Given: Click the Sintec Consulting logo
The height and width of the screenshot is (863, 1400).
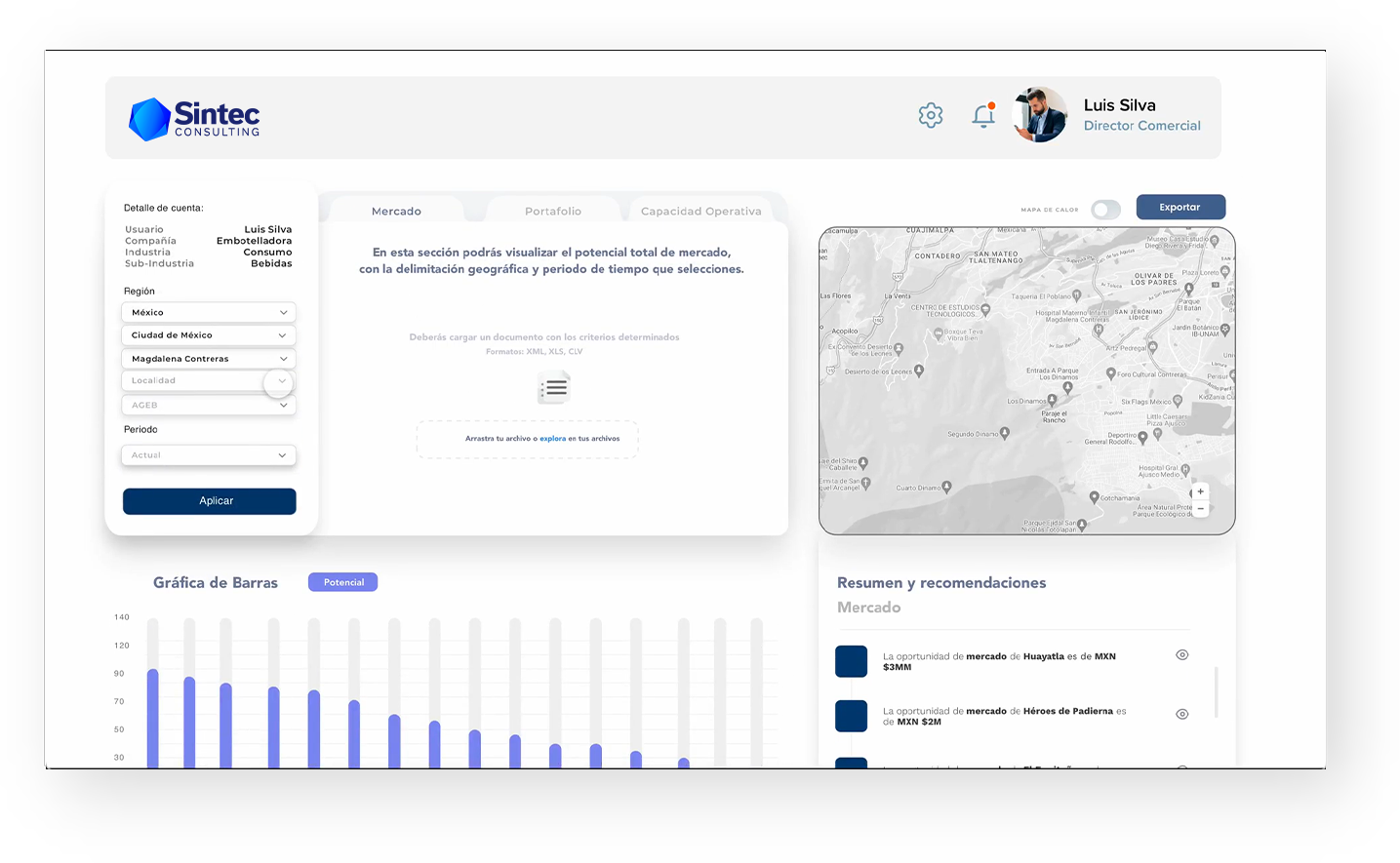Looking at the screenshot, I should [x=194, y=119].
